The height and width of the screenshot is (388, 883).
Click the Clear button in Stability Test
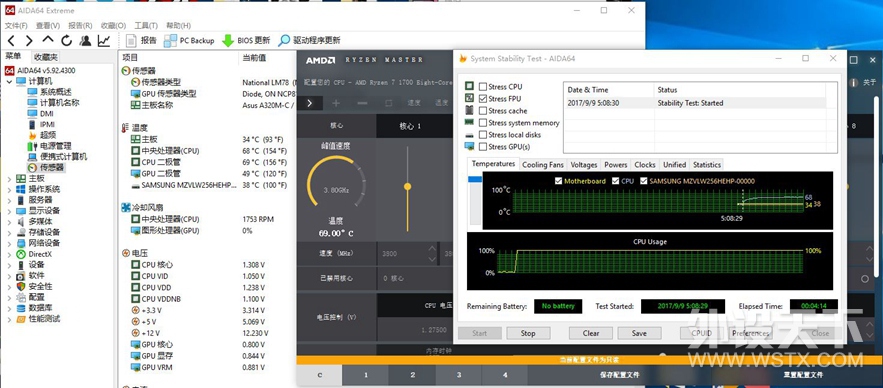point(591,333)
